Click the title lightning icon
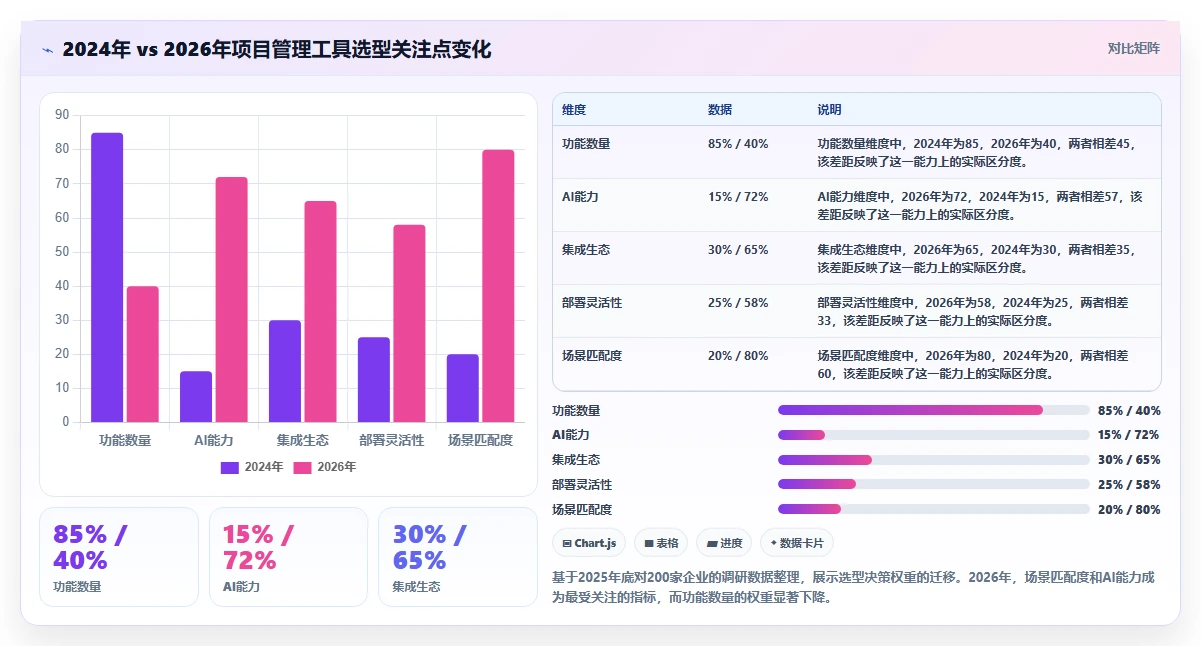This screenshot has width=1201, height=646. [47, 49]
